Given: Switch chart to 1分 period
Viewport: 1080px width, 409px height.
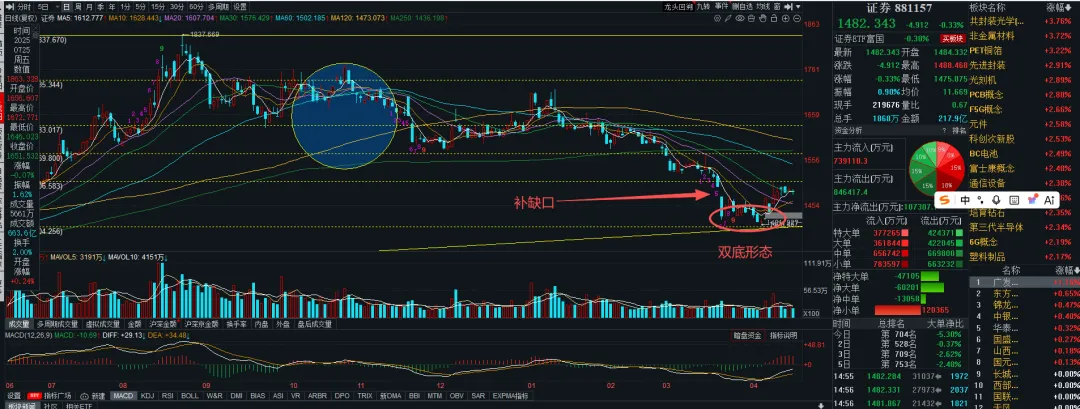Looking at the screenshot, I should coord(125,7).
